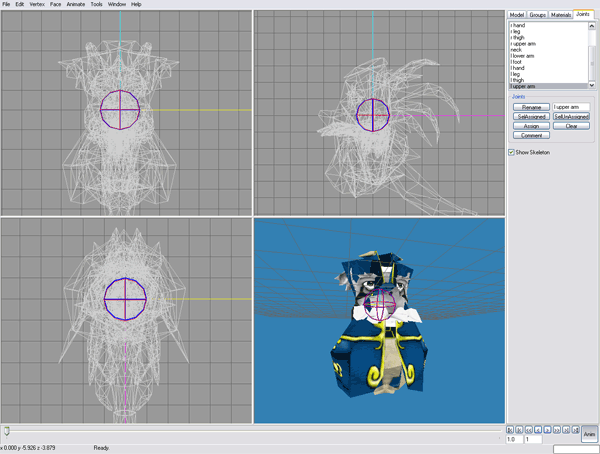Open the Help menu
Screen dimensions: 600x454
click(x=136, y=4)
